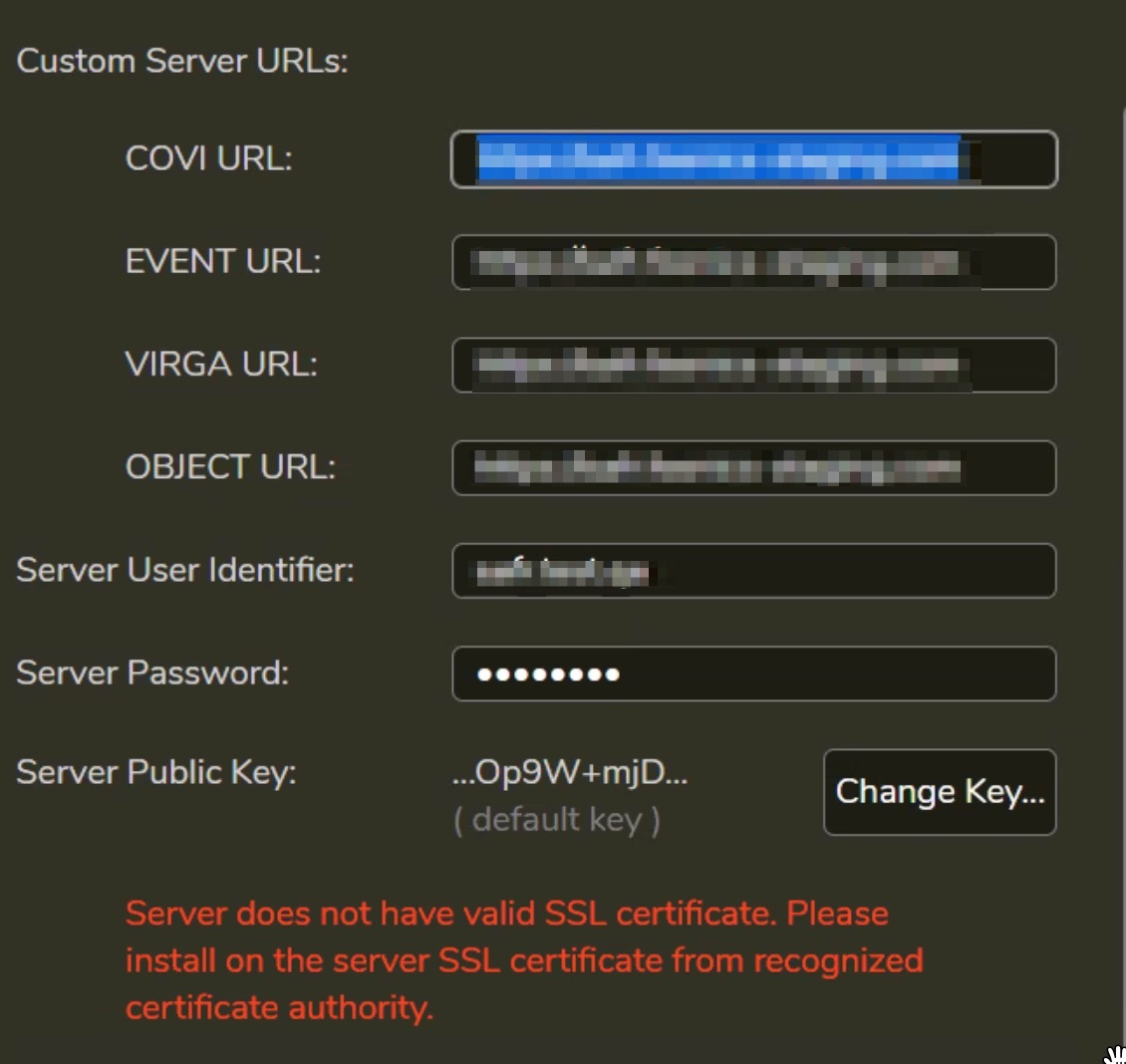Focus the EVENT URL text box

click(753, 262)
